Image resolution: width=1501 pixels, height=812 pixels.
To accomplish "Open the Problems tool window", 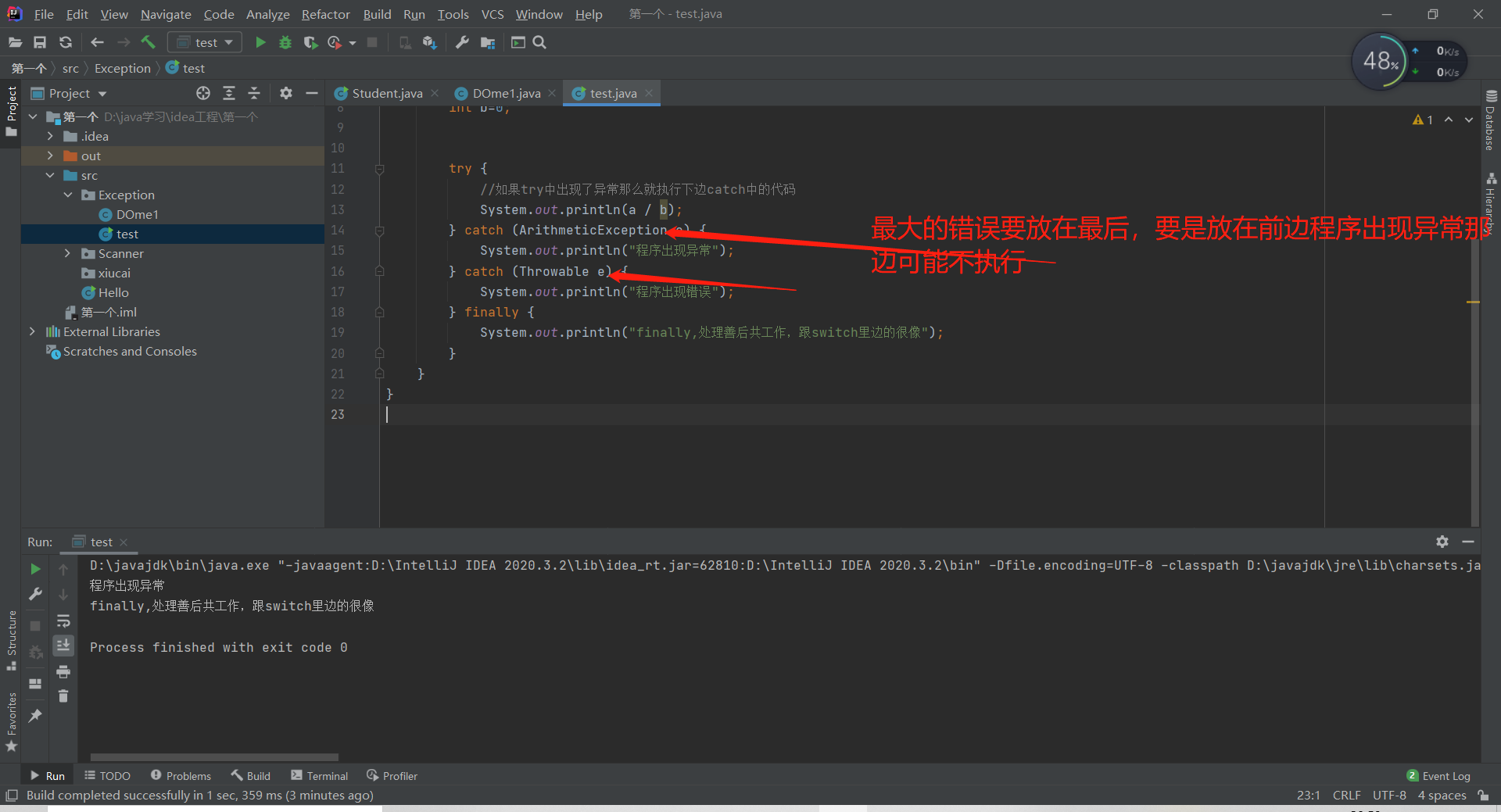I will pos(181,776).
